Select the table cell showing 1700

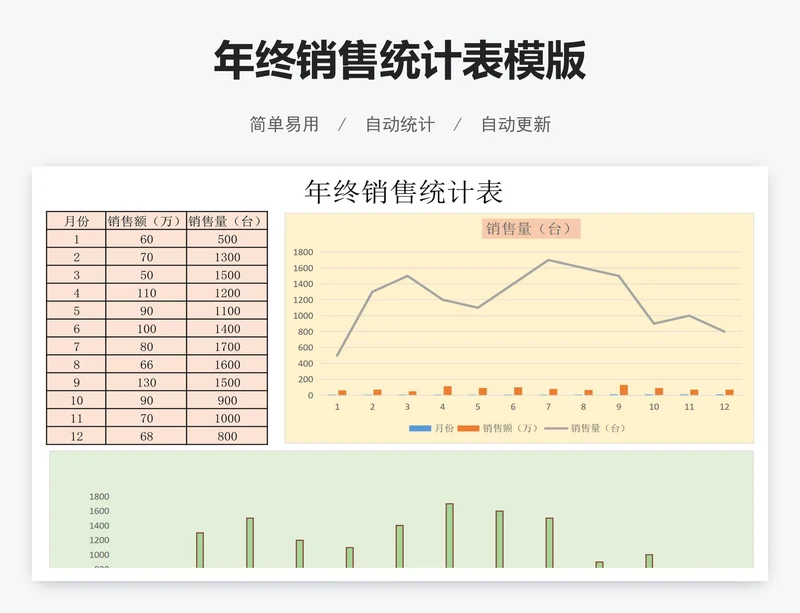pyautogui.click(x=227, y=346)
